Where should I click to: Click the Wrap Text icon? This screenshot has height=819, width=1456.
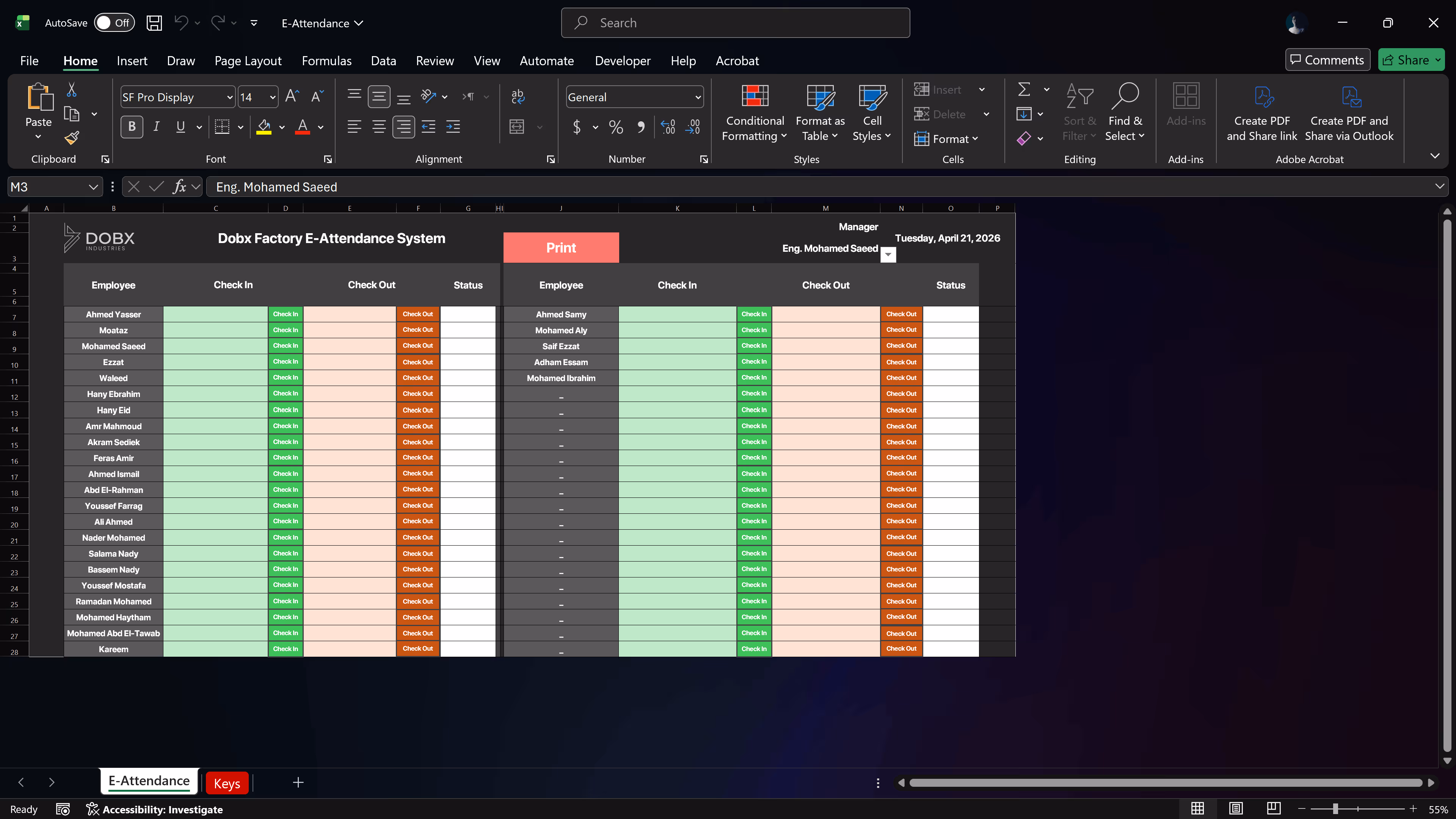coord(517,97)
